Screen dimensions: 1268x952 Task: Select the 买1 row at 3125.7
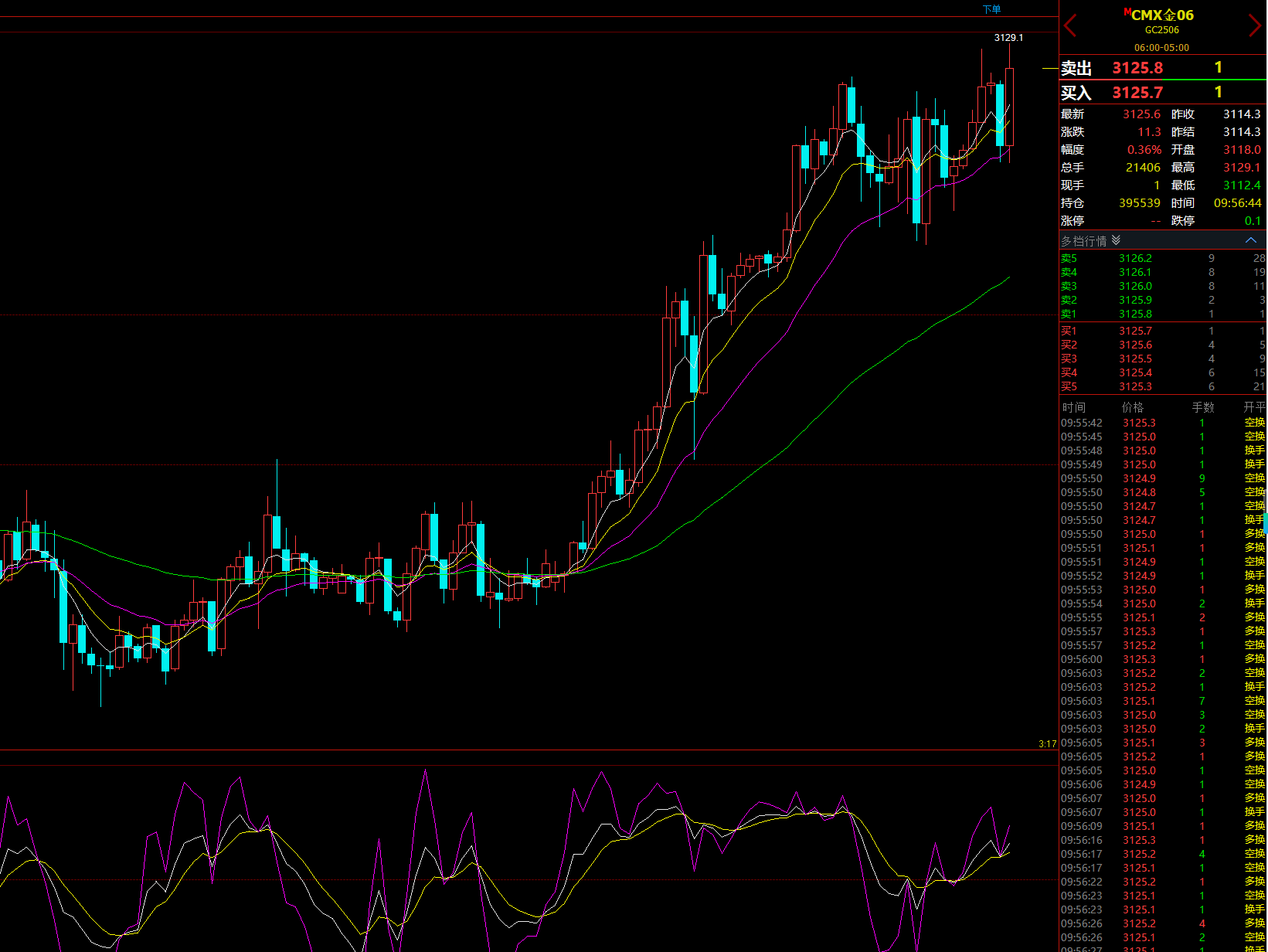[x=1163, y=331]
